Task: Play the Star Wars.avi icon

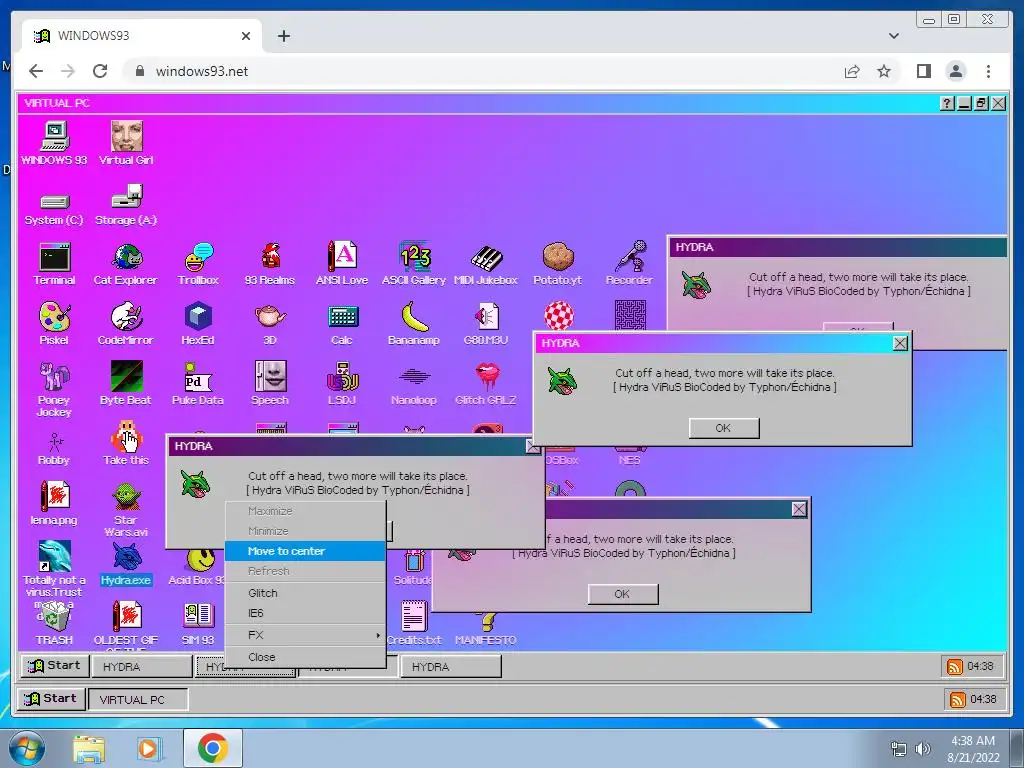Action: pyautogui.click(x=126, y=510)
